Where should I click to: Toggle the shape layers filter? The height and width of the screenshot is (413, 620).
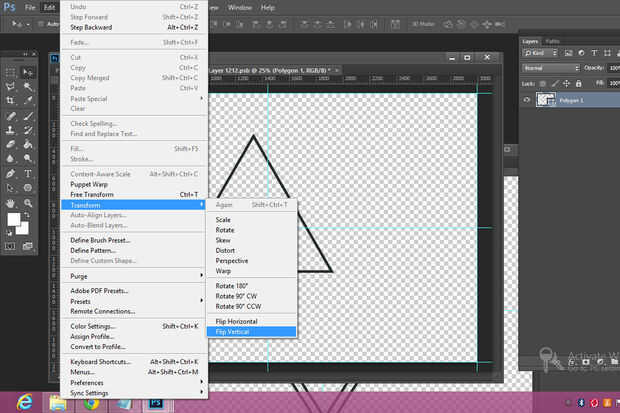[607, 53]
